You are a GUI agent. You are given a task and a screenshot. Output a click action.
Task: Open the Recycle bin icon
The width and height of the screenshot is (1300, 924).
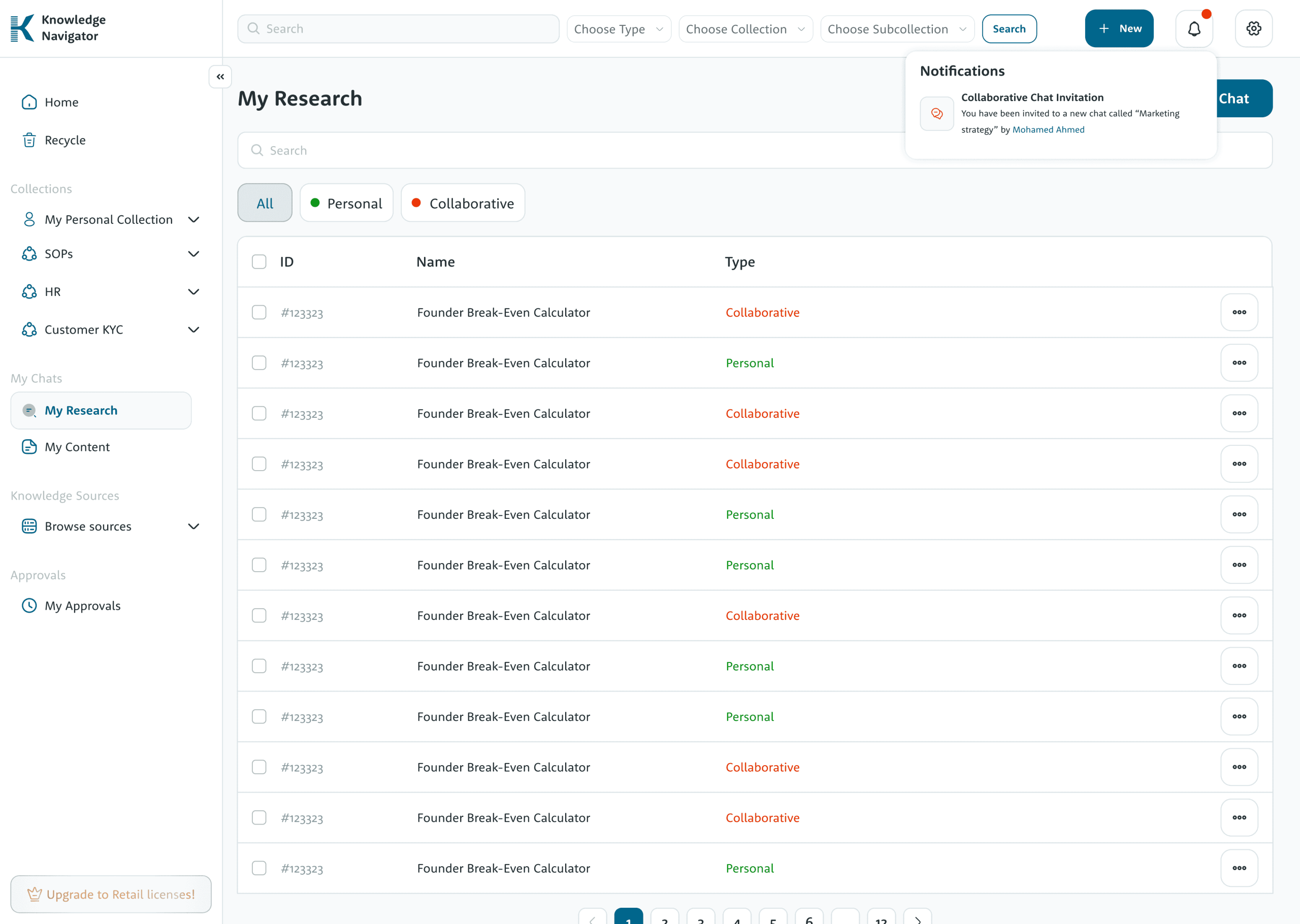(29, 140)
